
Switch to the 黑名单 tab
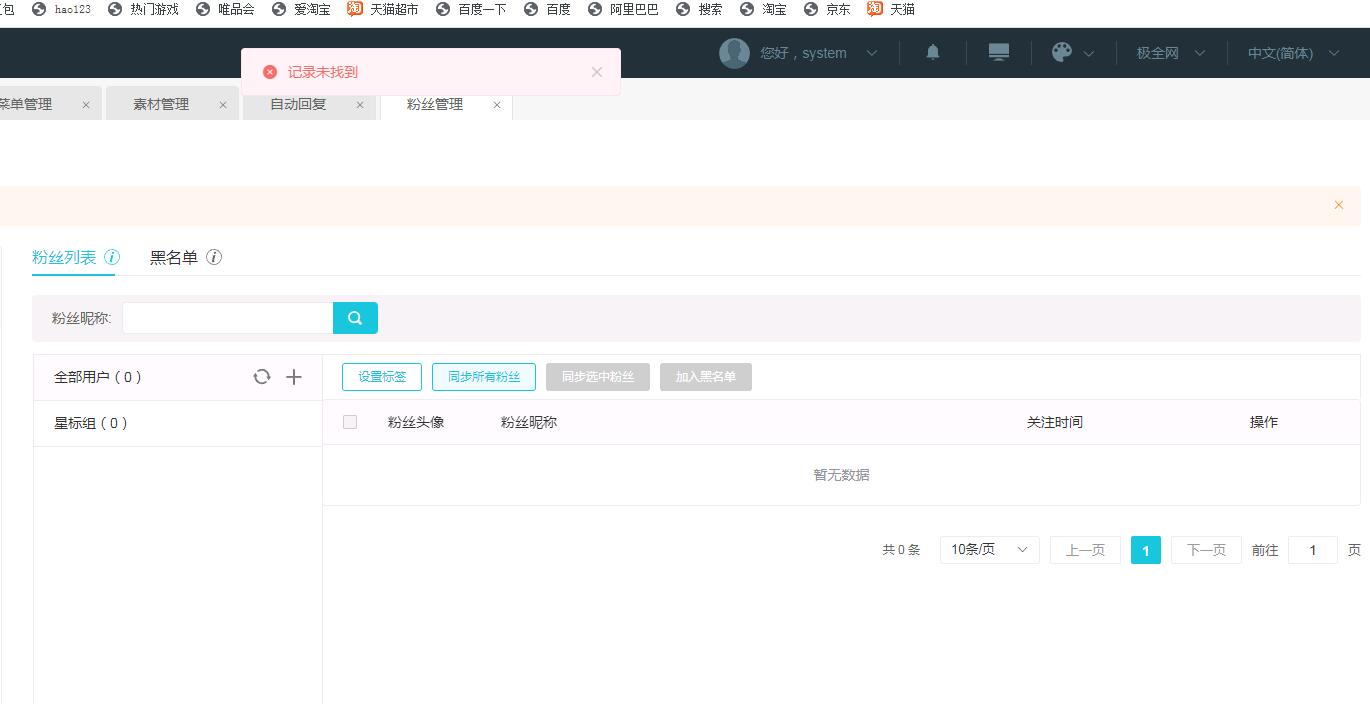(174, 258)
